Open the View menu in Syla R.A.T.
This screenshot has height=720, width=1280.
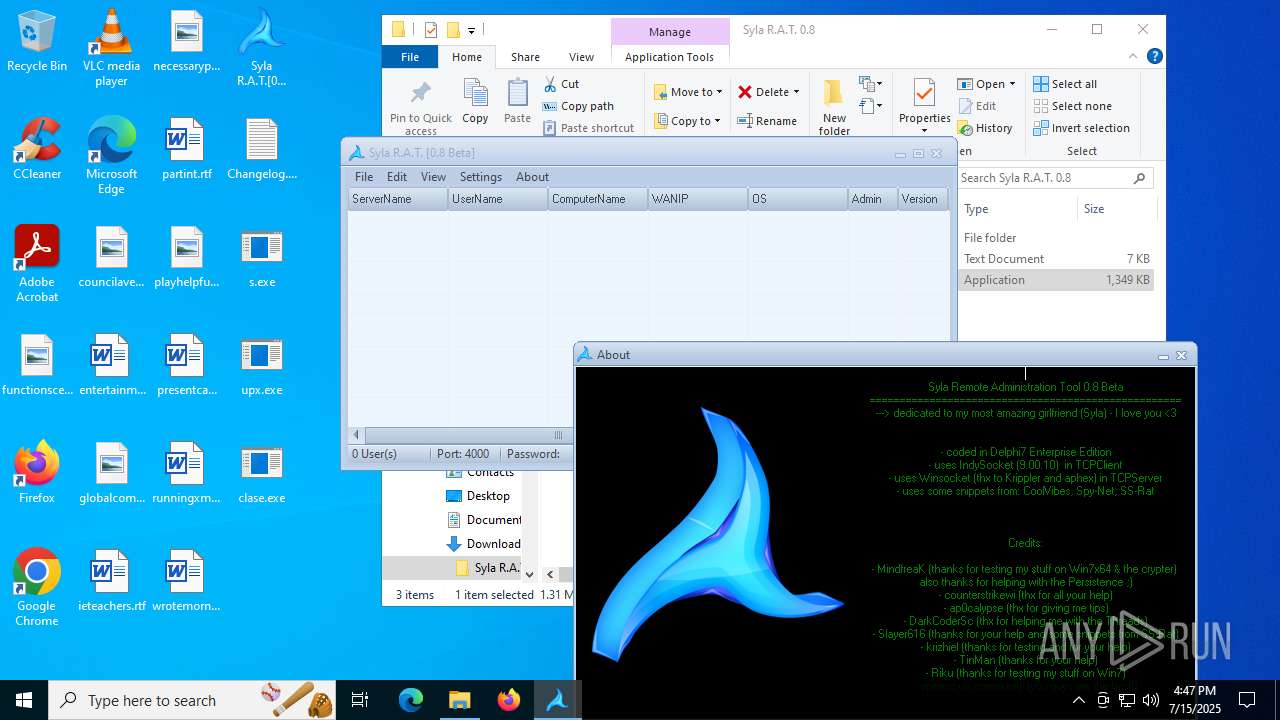click(433, 177)
